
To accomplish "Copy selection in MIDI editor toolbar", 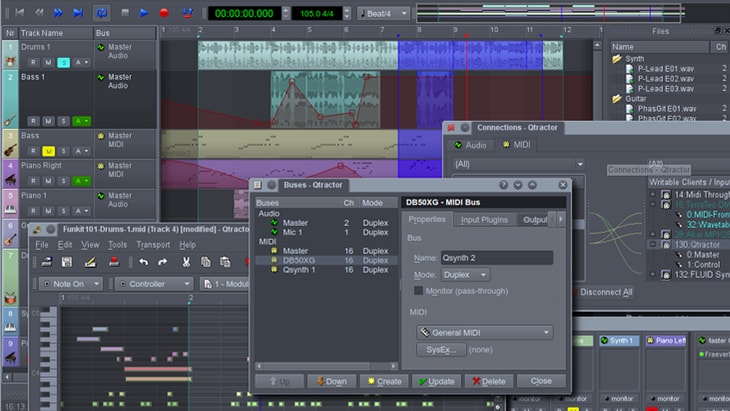I will tap(205, 262).
